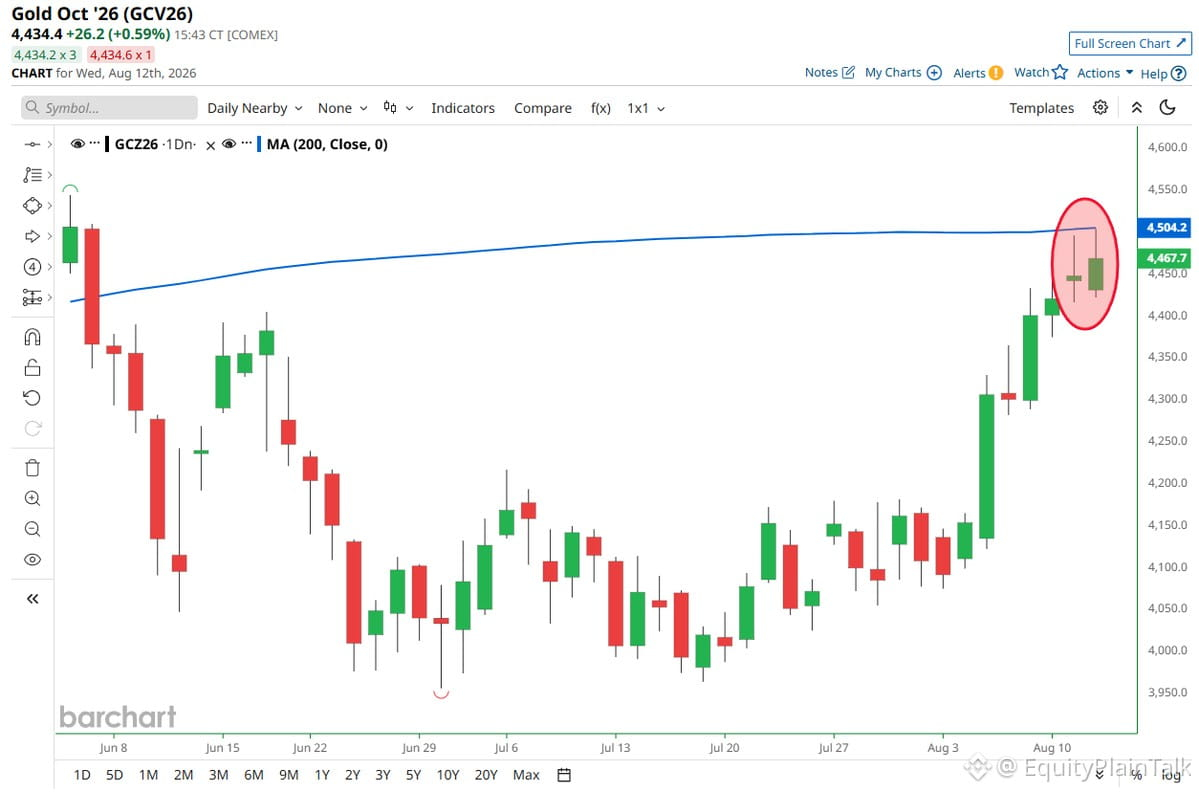The image size is (1199, 792).
Task: Collapse the chart toolbar with double chevron
Action: [1137, 108]
